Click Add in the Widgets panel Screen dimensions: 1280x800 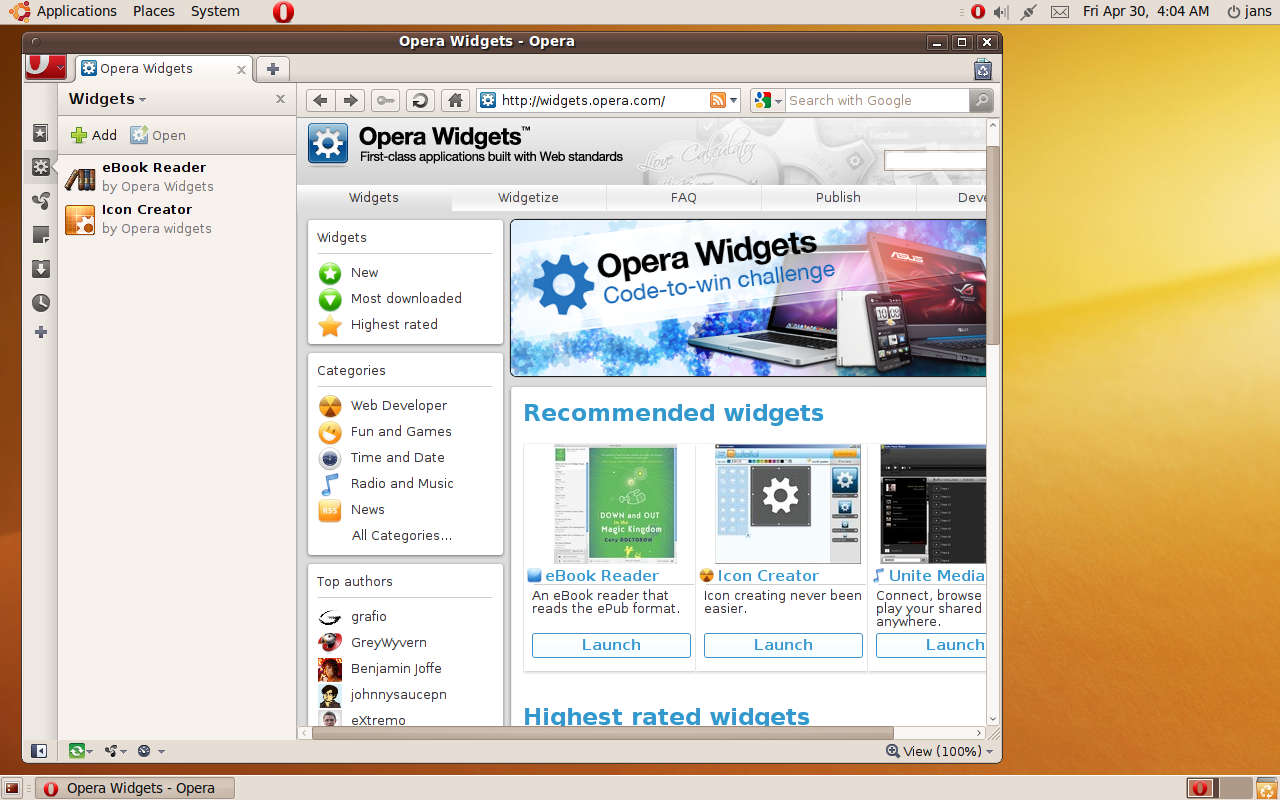pos(94,135)
